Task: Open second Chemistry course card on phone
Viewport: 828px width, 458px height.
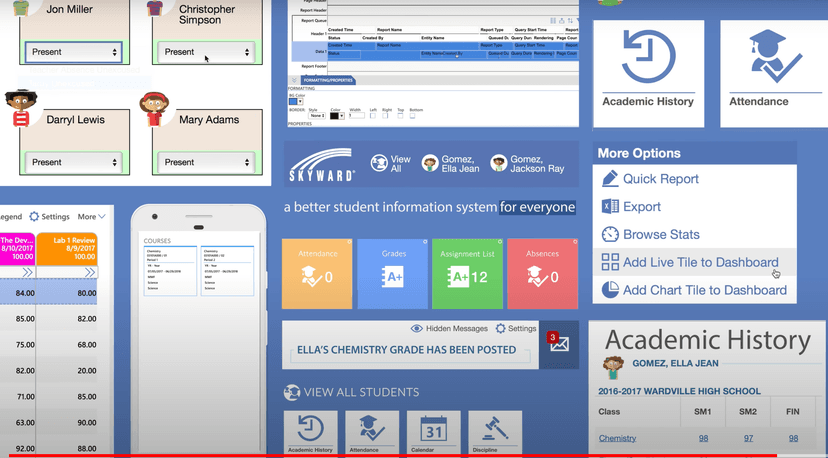Action: tap(228, 270)
